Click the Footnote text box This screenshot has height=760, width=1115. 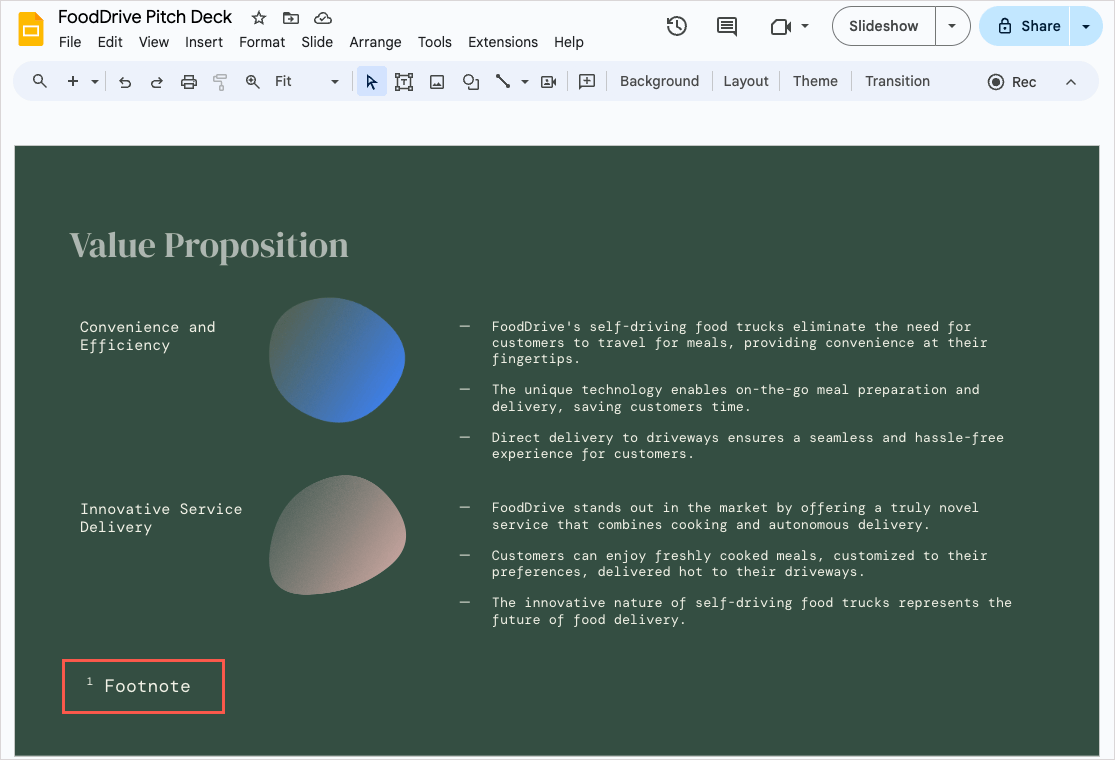(144, 686)
